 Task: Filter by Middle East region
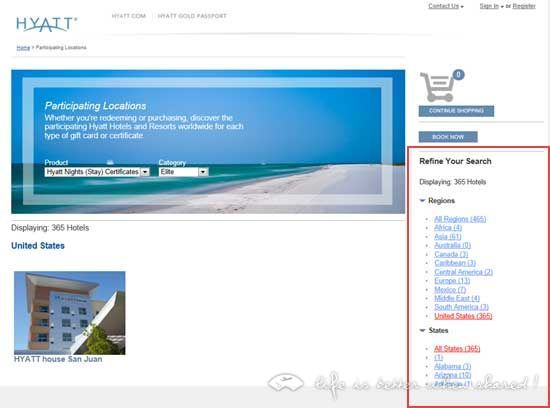tap(457, 298)
